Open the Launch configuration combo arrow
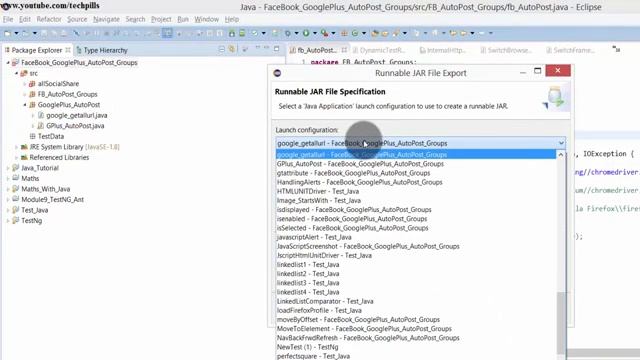Viewport: 640px width, 360px height. click(561, 143)
